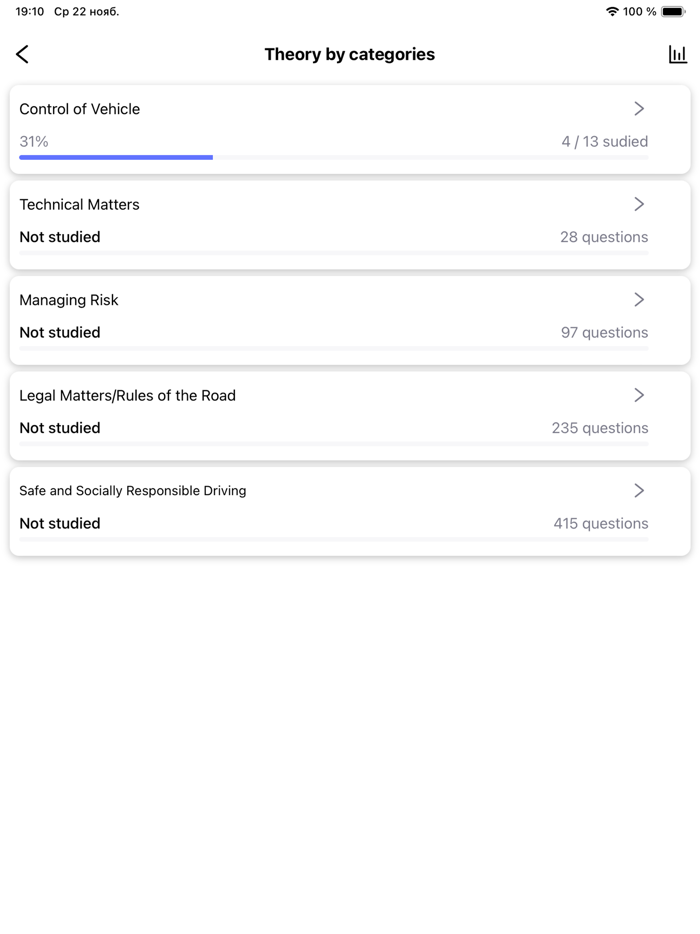This screenshot has height=934, width=700.
Task: Tap the chevron beside Technical Matters
Action: (x=639, y=204)
